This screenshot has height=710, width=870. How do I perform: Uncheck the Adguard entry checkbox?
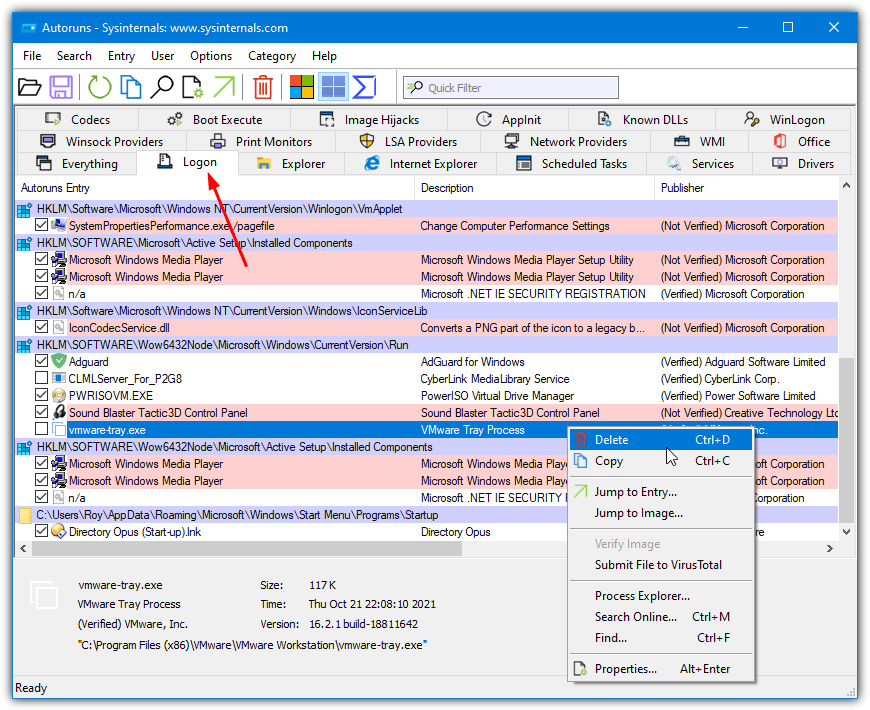[x=41, y=361]
